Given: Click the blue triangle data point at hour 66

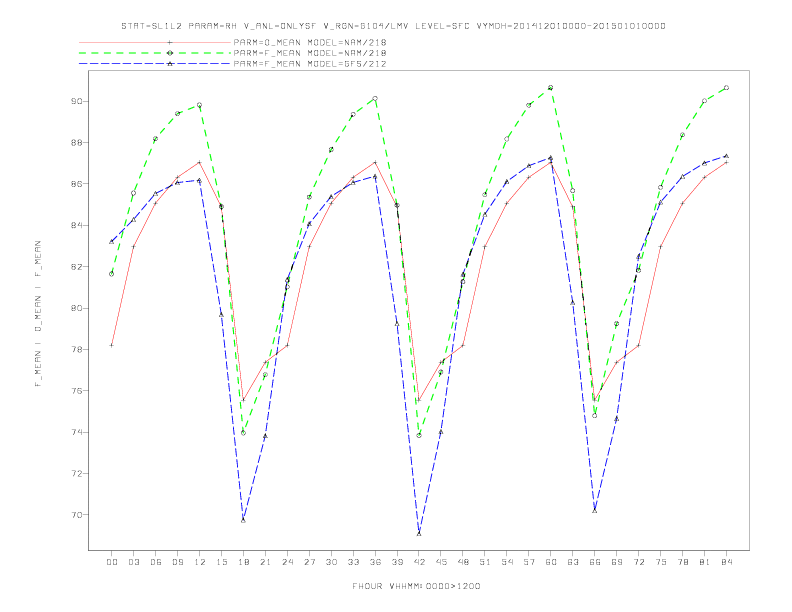Looking at the screenshot, I should [595, 511].
